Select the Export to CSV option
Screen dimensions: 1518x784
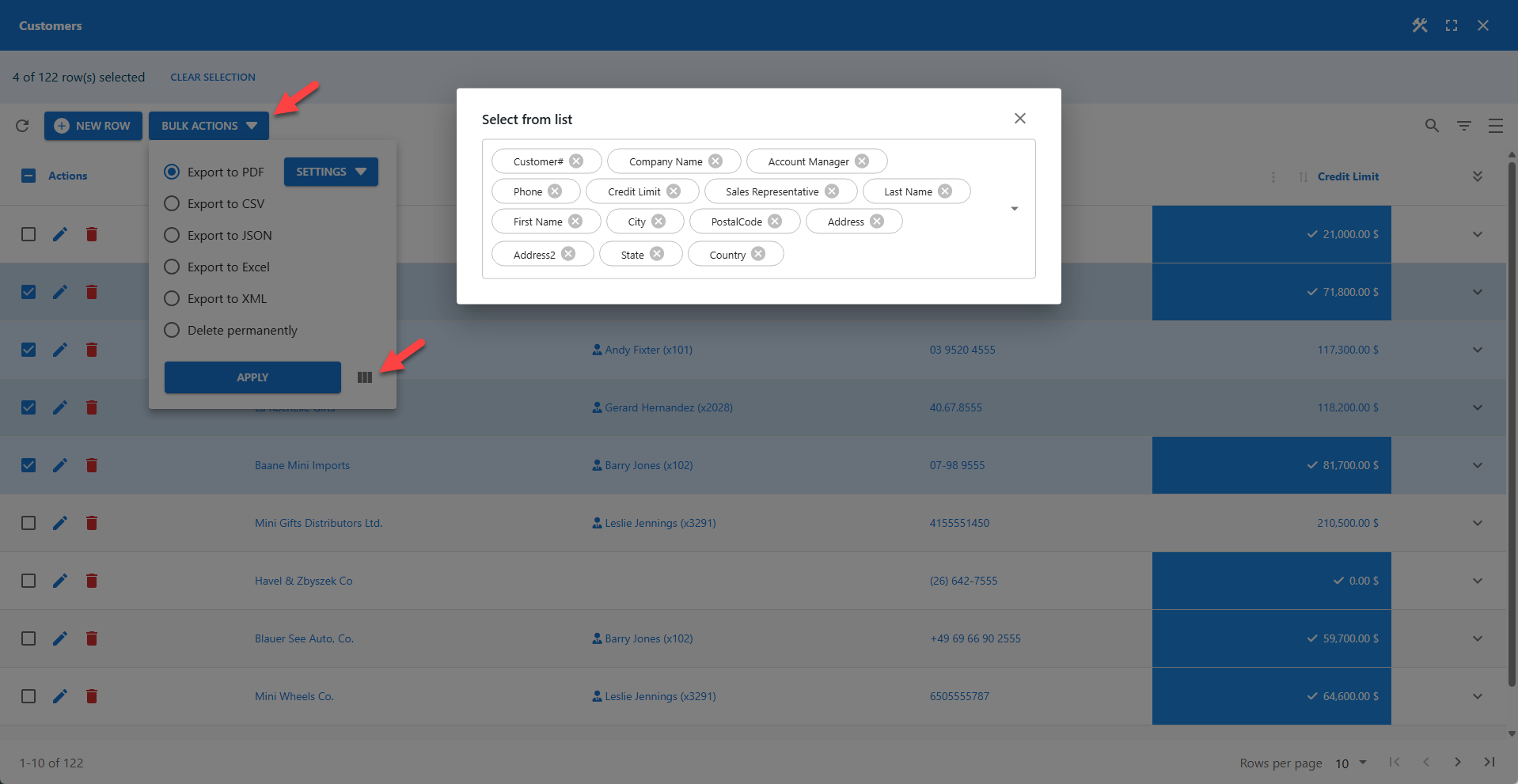171,203
